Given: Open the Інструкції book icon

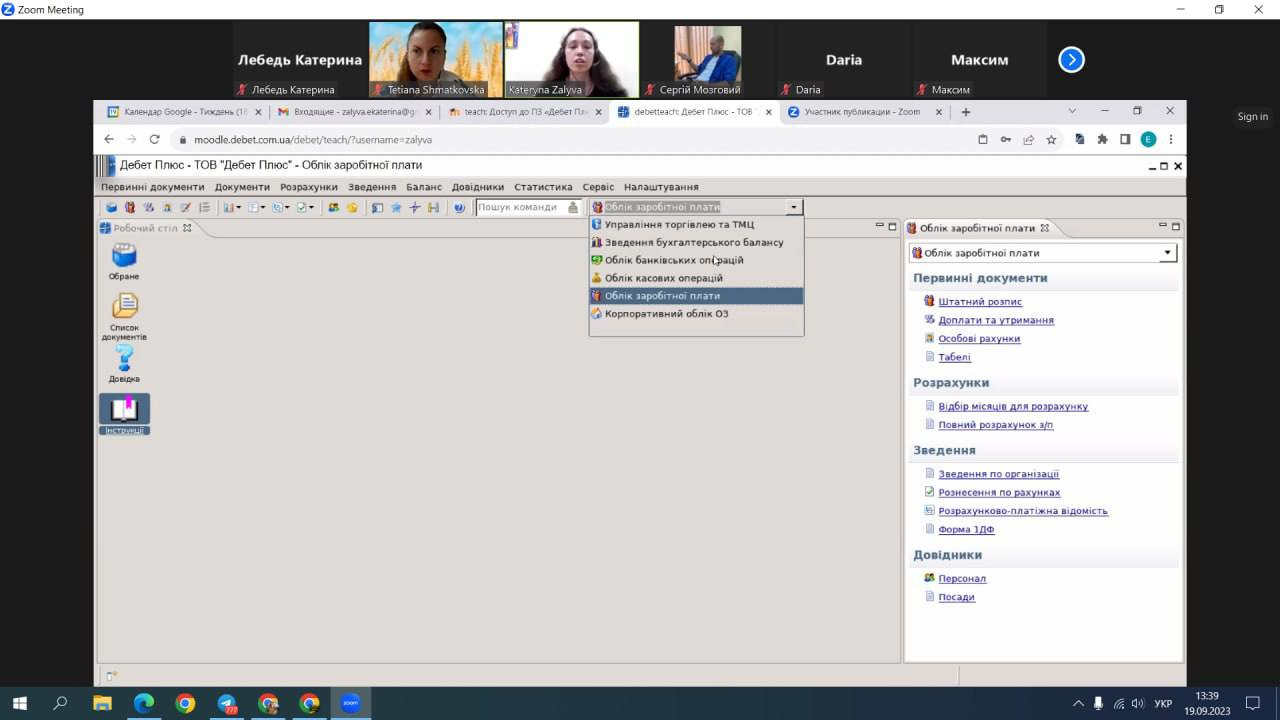Looking at the screenshot, I should point(124,410).
